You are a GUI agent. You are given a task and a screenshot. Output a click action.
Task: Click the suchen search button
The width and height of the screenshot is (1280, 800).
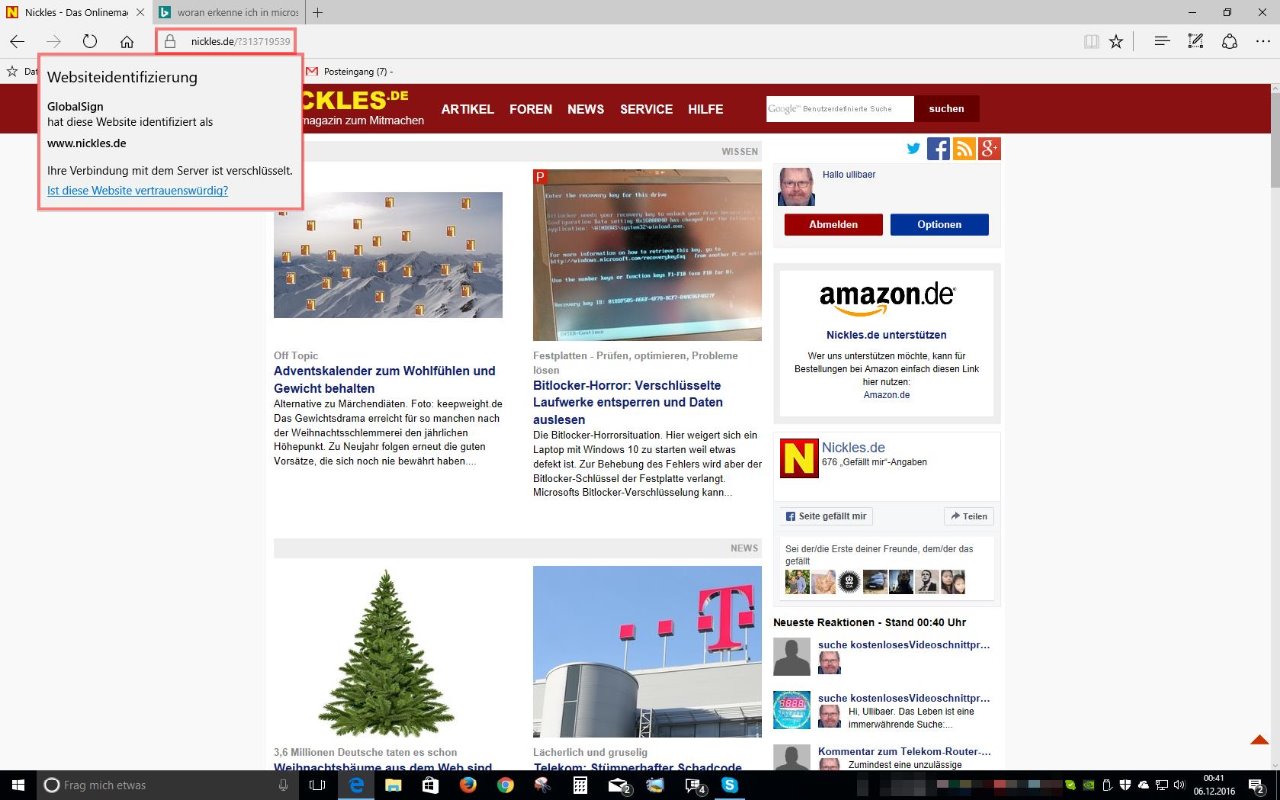click(947, 109)
